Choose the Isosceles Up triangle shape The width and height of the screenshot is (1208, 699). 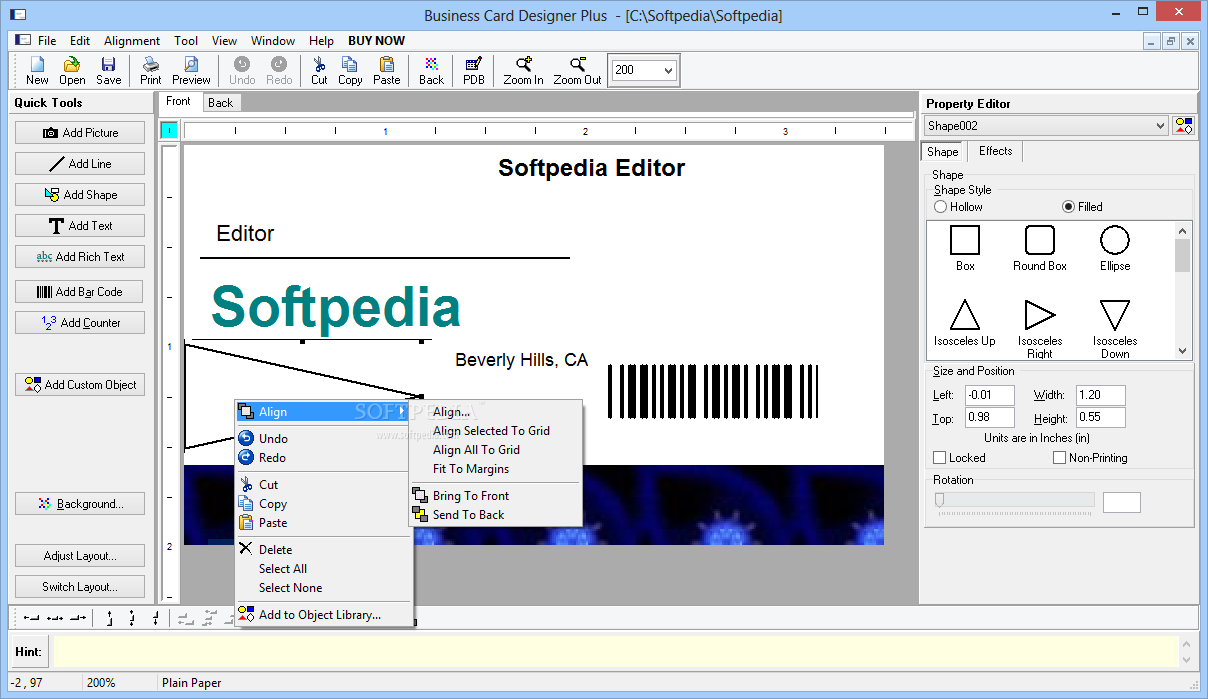point(965,322)
